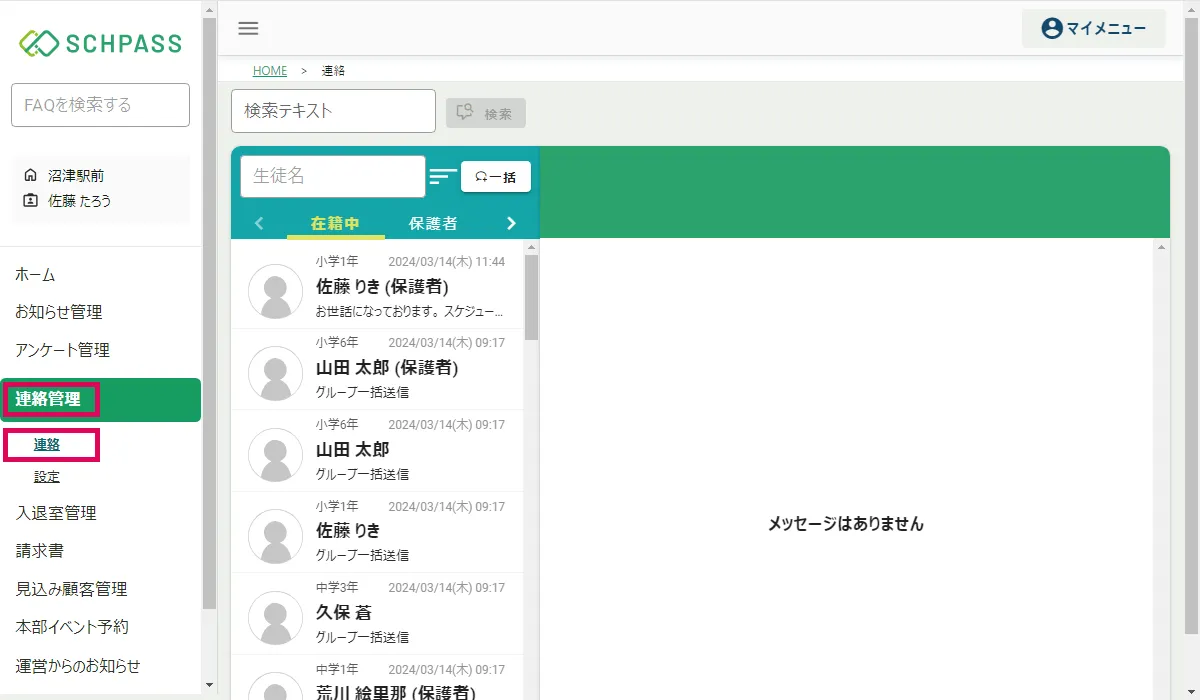The height and width of the screenshot is (700, 1200).
Task: Focus the FAQを検索する search field
Action: tap(100, 105)
